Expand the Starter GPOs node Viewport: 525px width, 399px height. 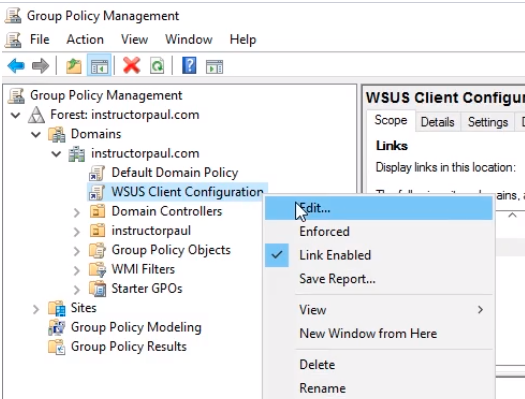tap(77, 290)
